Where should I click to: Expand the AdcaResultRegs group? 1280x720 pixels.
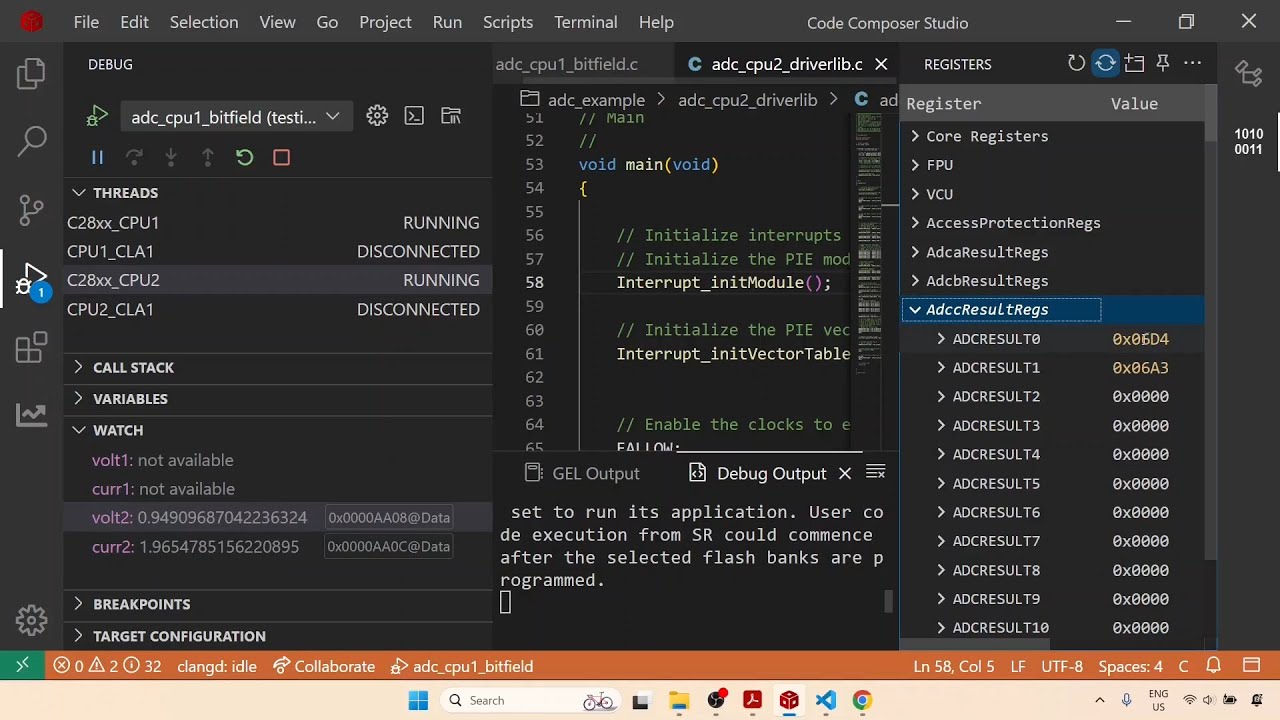coord(915,252)
